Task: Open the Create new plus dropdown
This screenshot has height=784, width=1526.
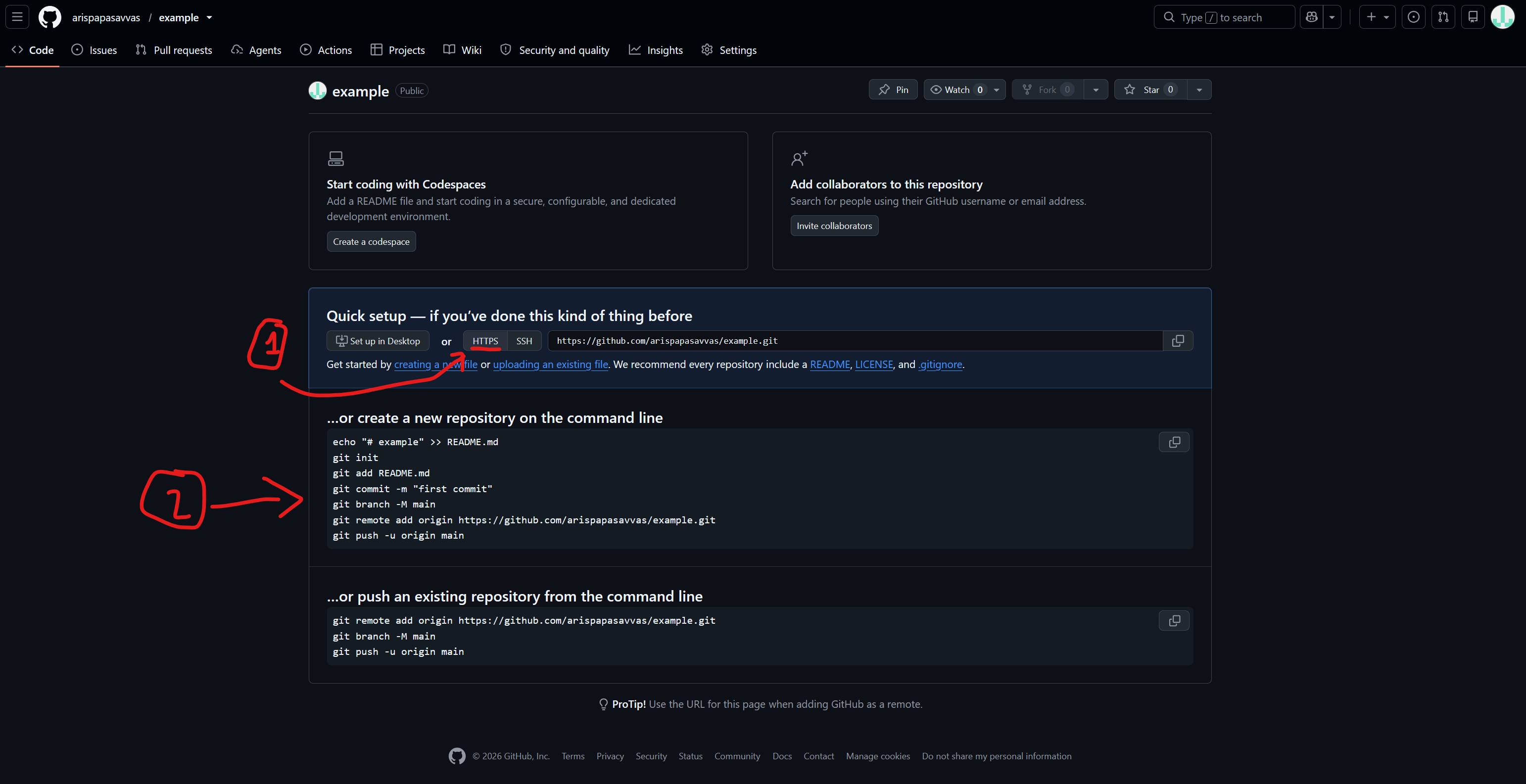Action: 1378,17
